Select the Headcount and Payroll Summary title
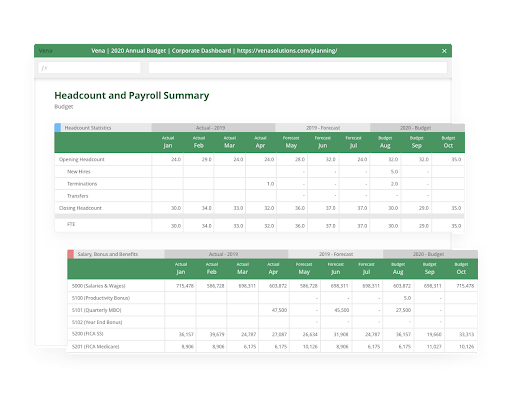This screenshot has width=512, height=397. click(132, 96)
